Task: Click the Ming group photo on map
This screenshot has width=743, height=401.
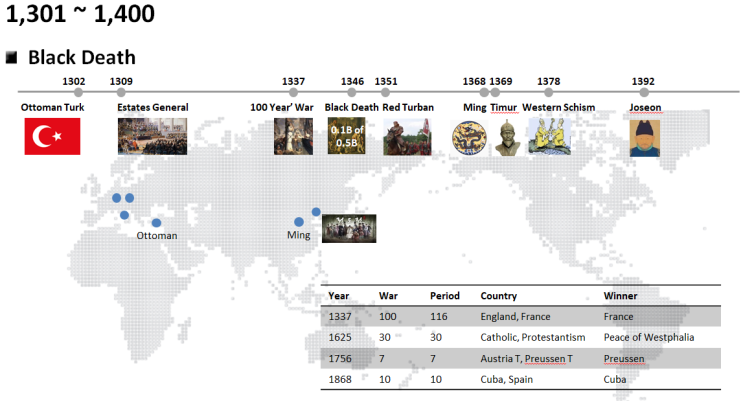Action: click(x=349, y=228)
